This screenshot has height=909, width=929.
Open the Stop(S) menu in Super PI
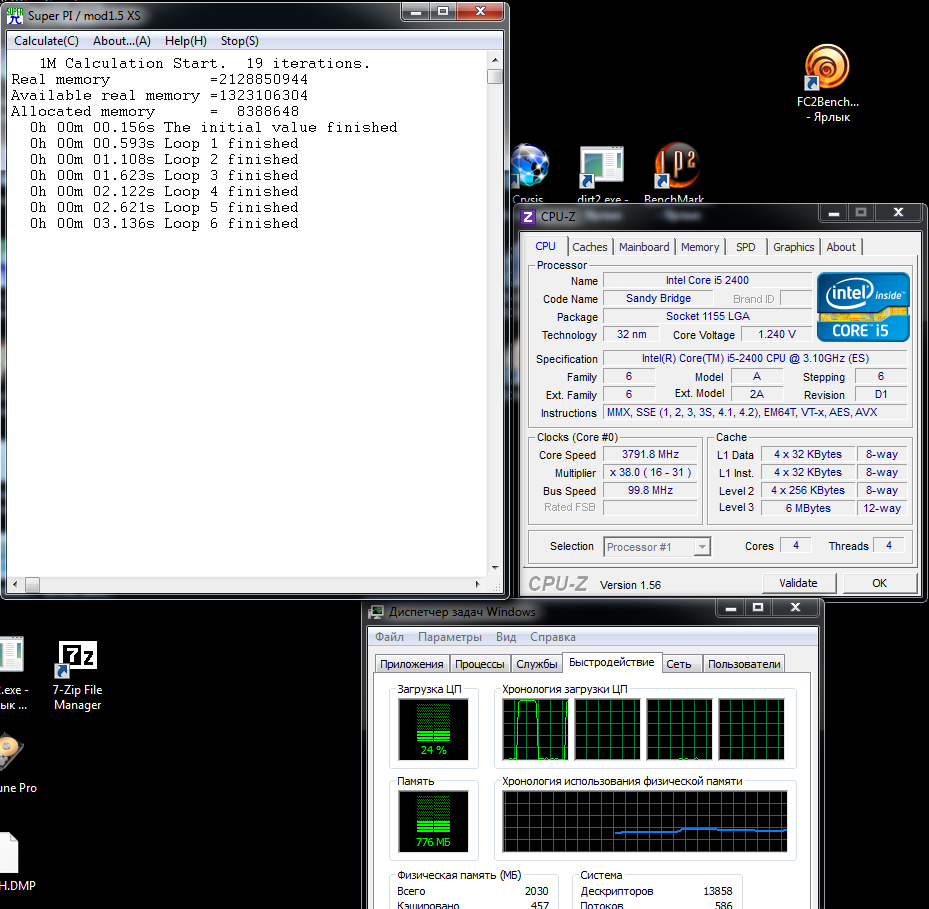point(239,41)
